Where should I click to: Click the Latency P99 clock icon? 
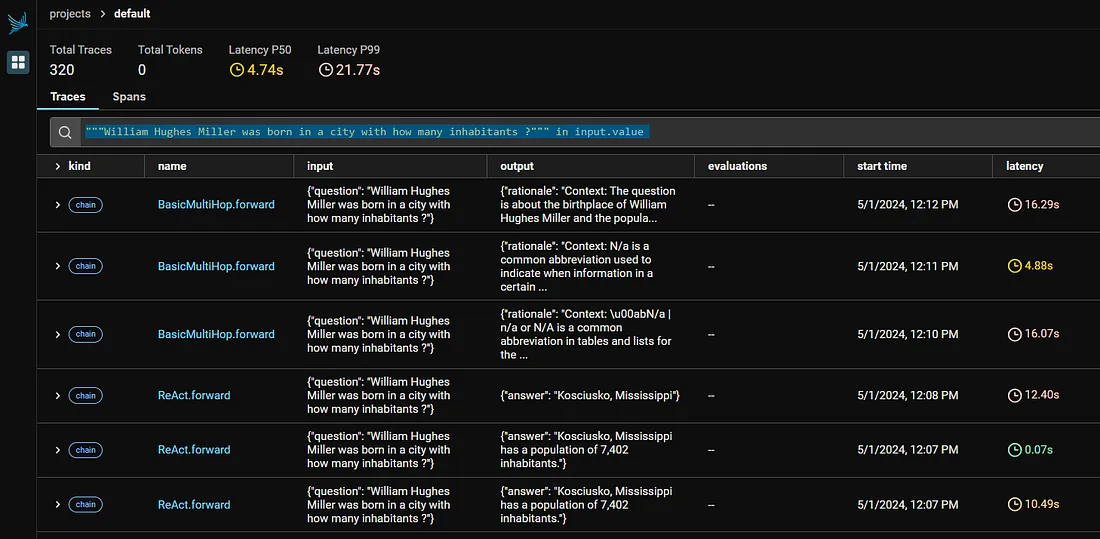pos(325,69)
